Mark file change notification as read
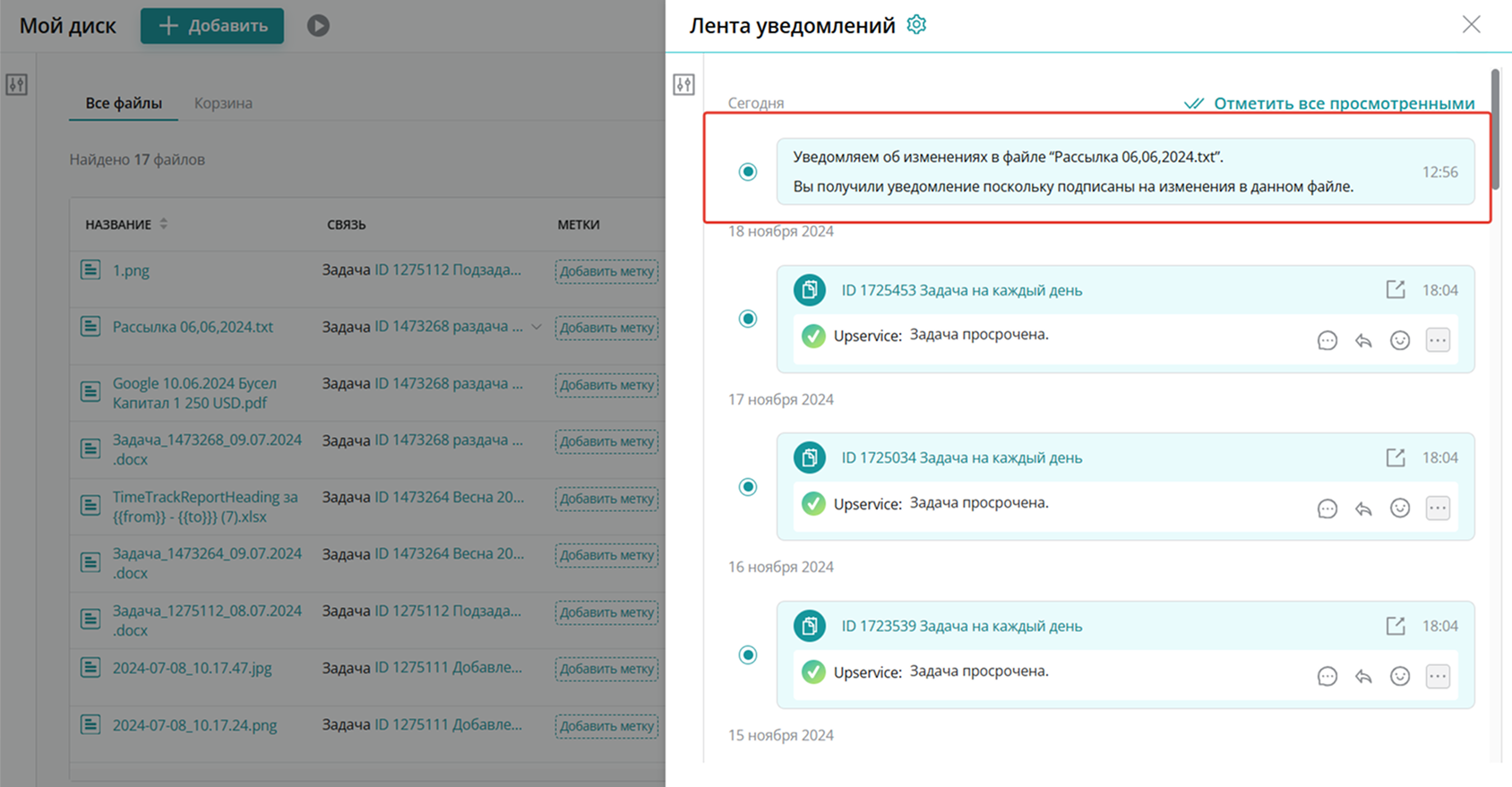This screenshot has width=1512, height=787. click(x=748, y=172)
